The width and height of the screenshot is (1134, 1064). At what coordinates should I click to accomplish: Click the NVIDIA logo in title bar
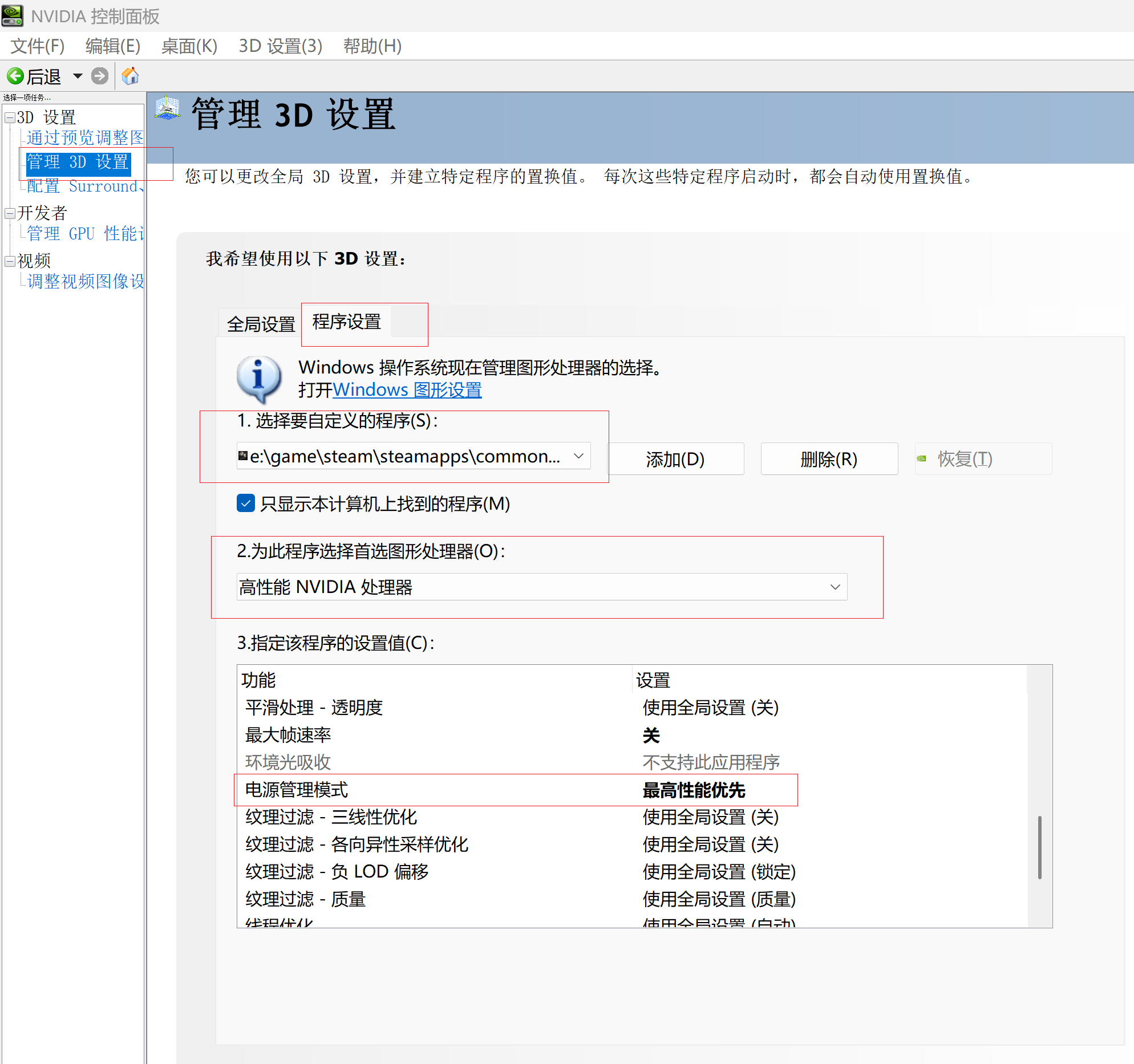[13, 15]
